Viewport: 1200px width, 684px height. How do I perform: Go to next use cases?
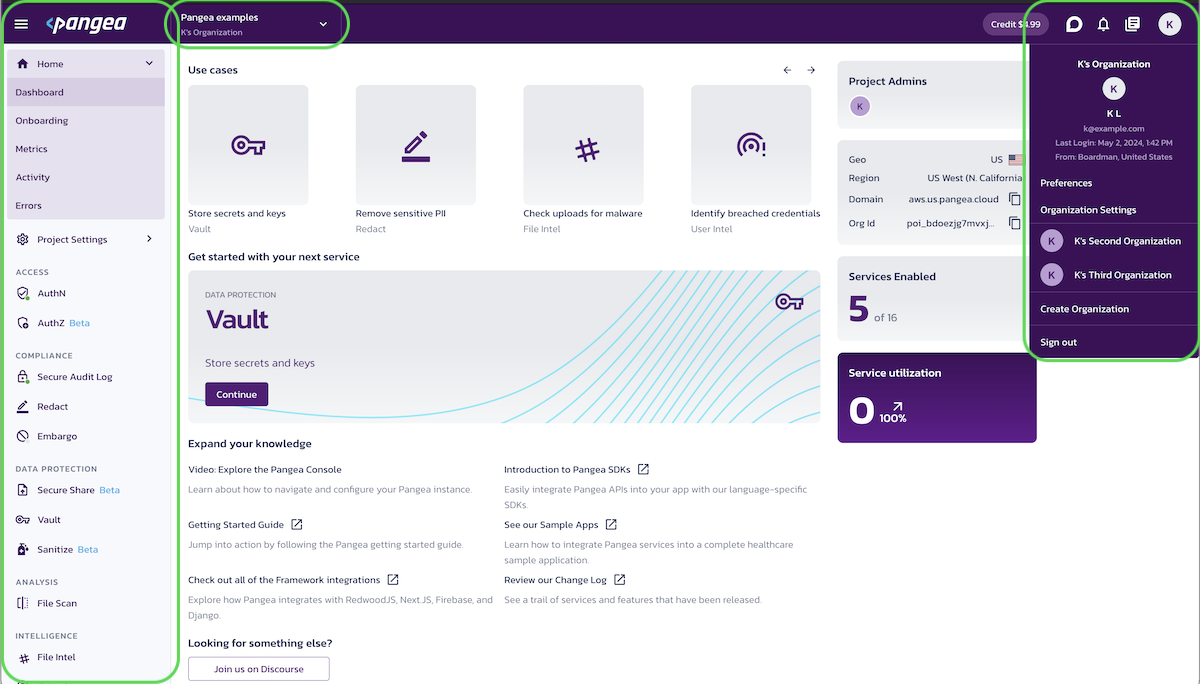pyautogui.click(x=811, y=70)
